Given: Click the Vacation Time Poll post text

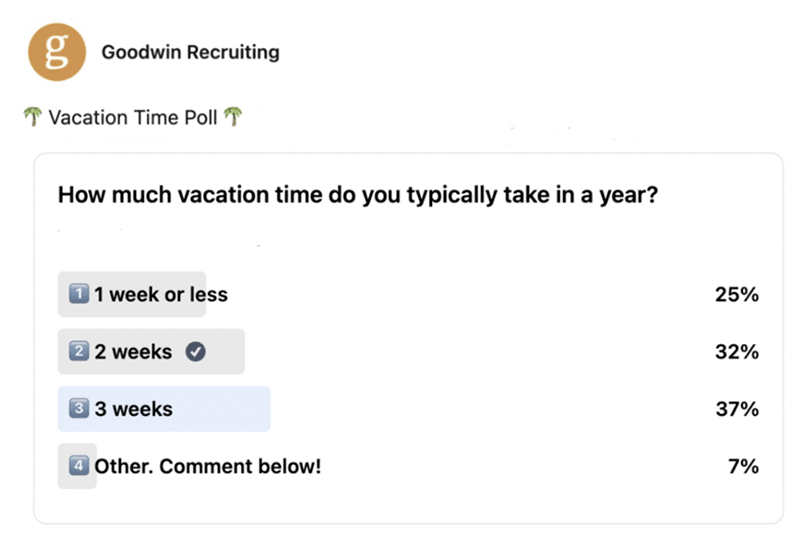Looking at the screenshot, I should (133, 117).
